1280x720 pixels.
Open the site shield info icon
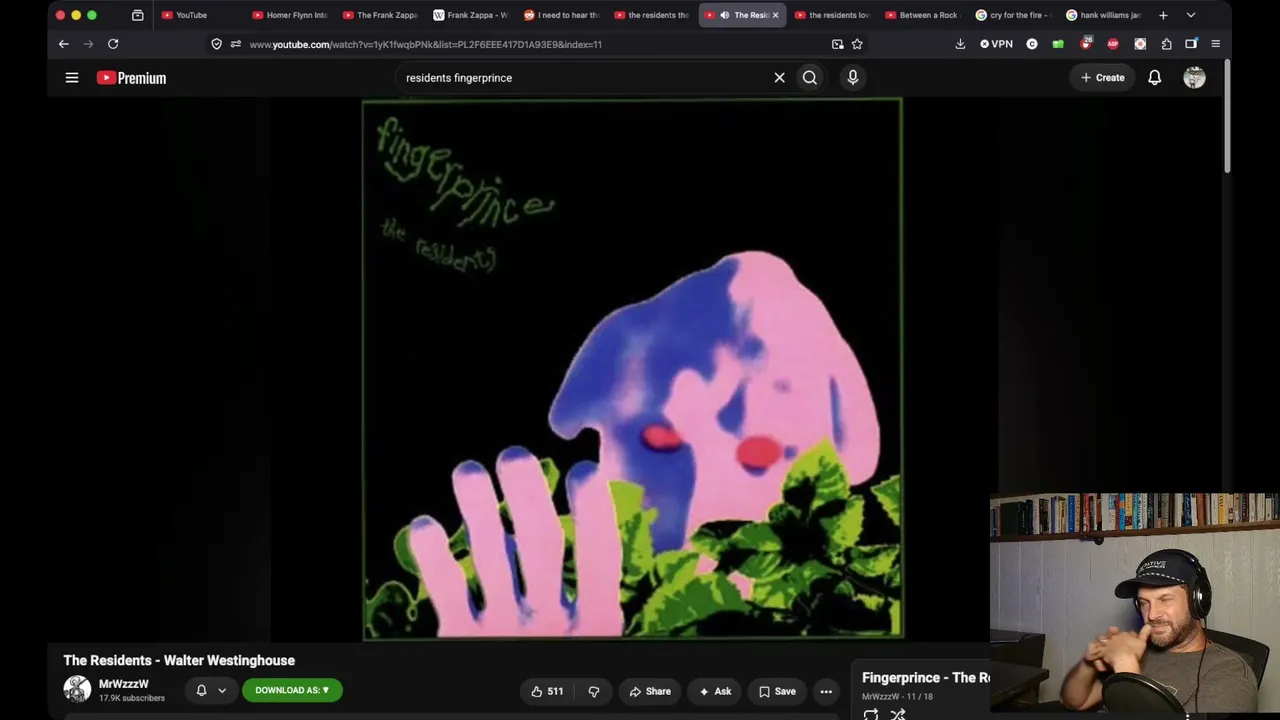[216, 44]
